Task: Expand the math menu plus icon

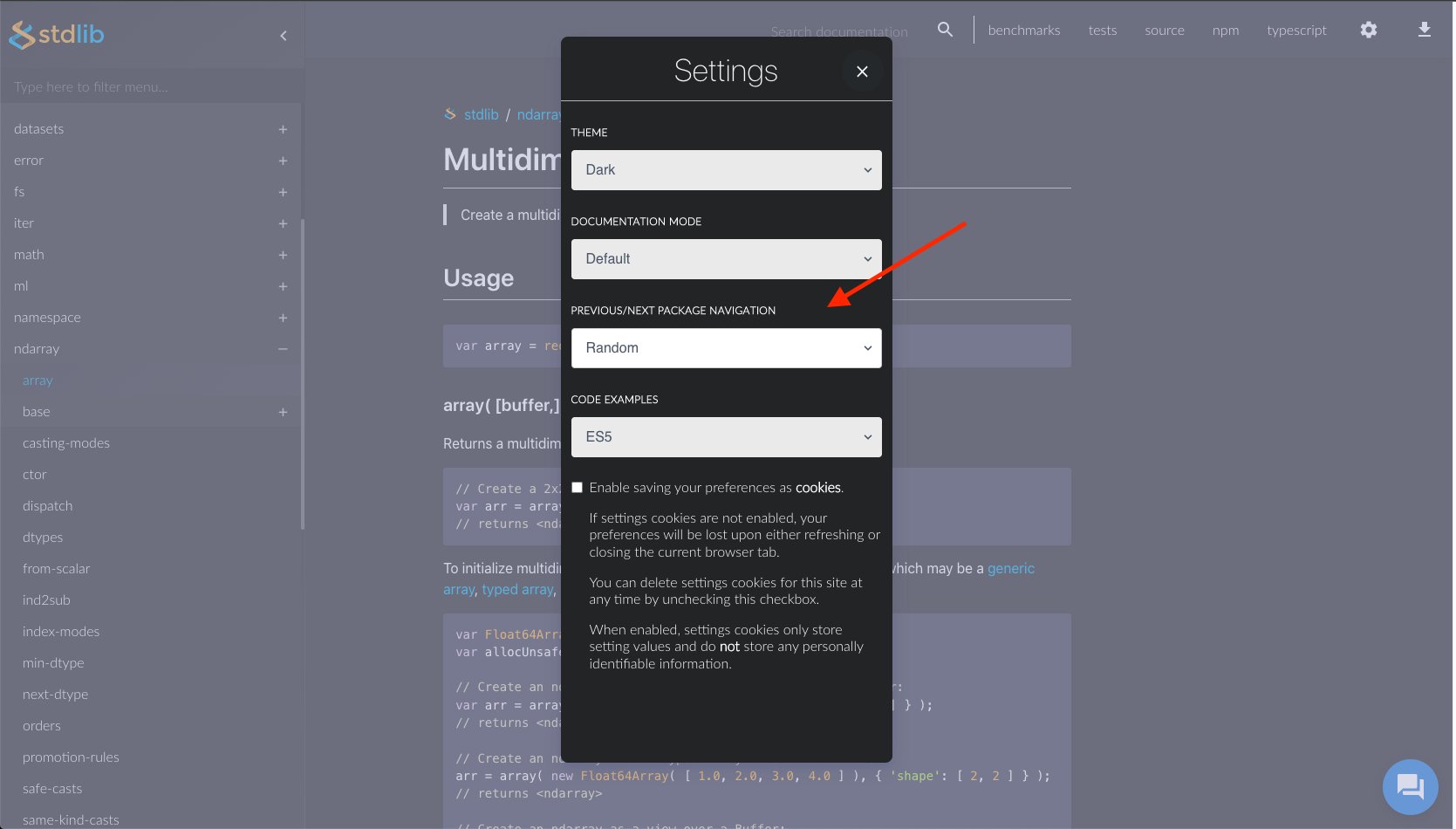Action: pos(283,255)
